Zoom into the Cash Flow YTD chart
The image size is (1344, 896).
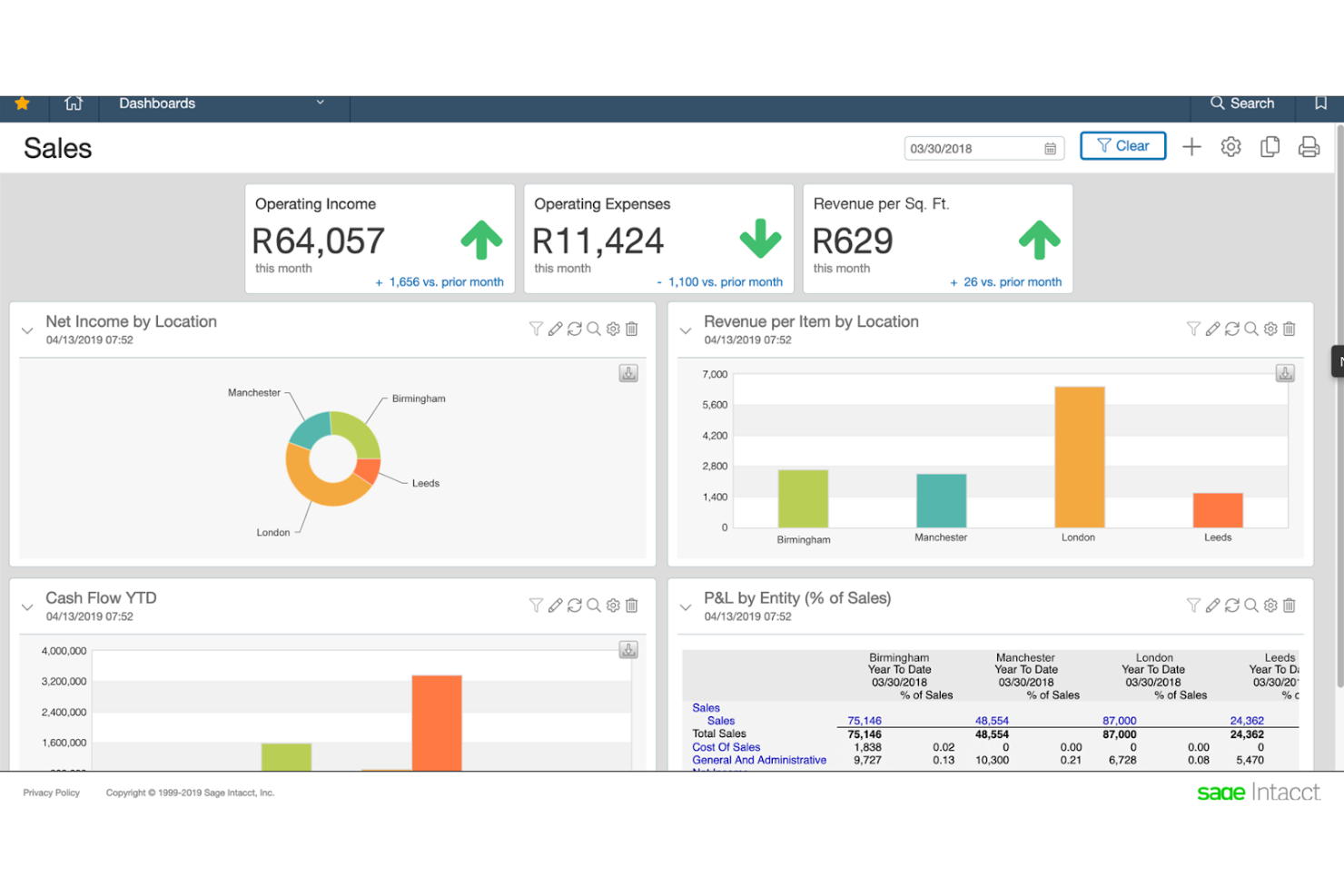click(594, 605)
